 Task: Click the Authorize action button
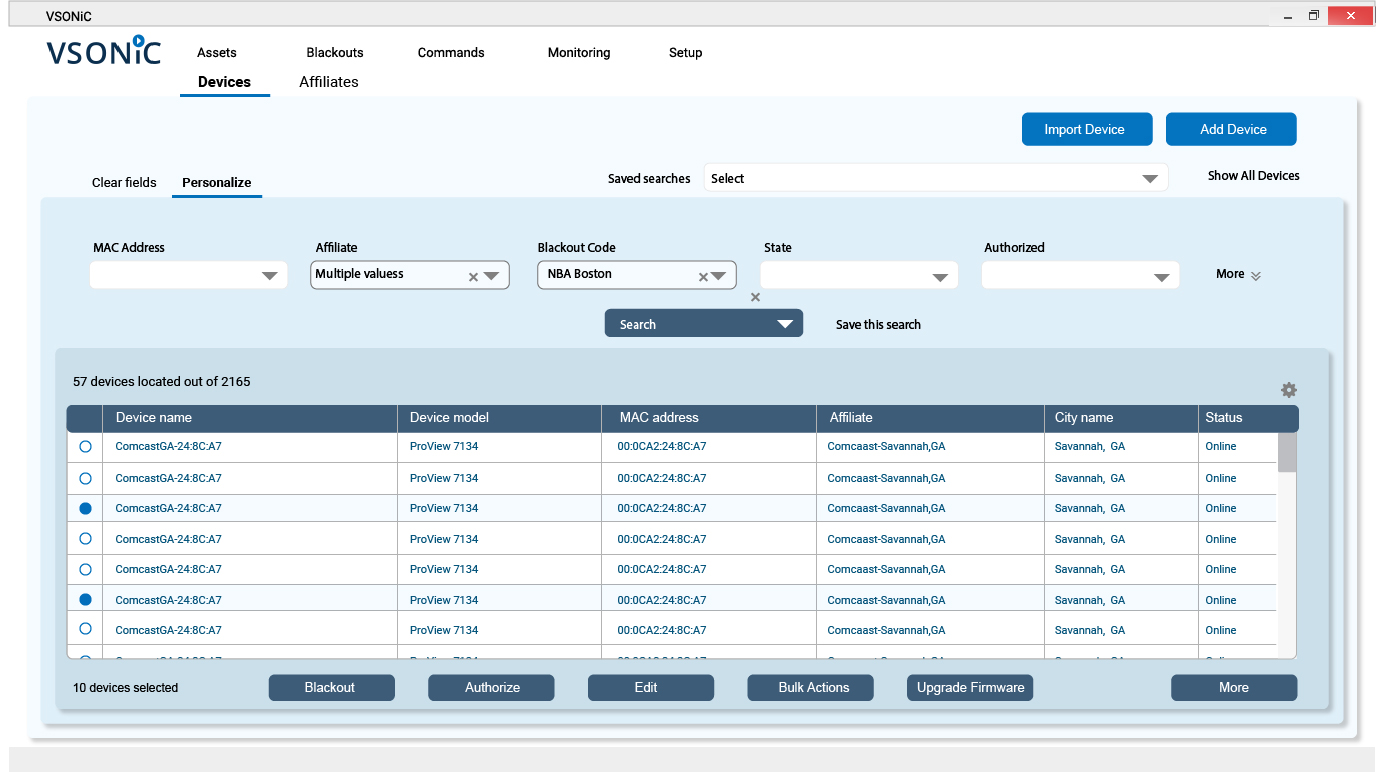point(491,688)
